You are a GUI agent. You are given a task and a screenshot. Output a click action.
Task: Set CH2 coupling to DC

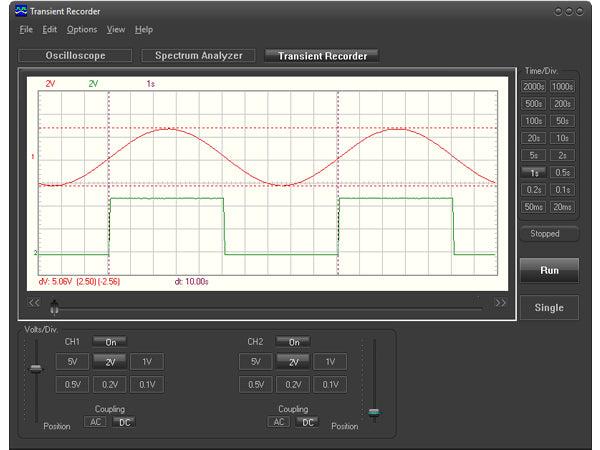(x=308, y=422)
